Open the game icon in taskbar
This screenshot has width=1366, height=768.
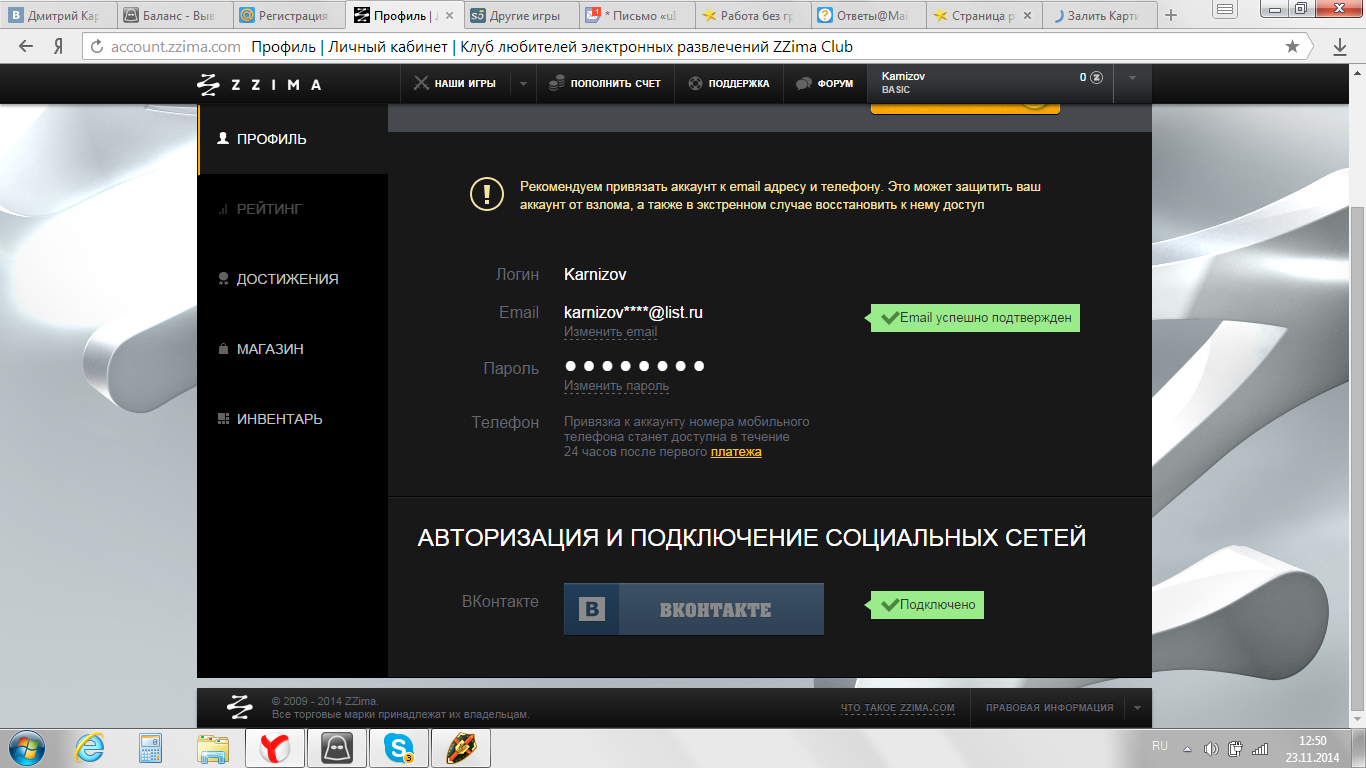tap(461, 748)
